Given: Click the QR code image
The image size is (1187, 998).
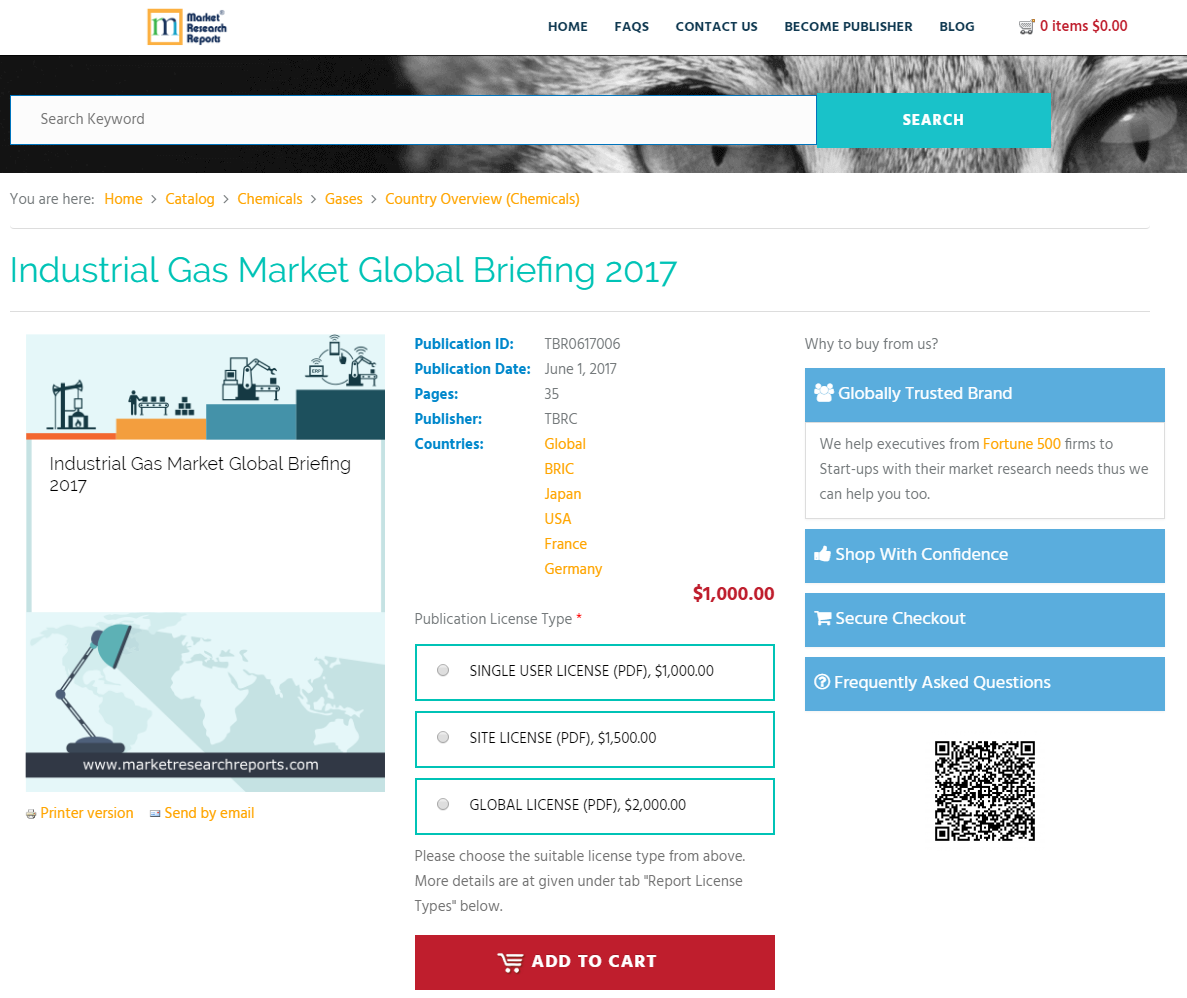Looking at the screenshot, I should (984, 790).
